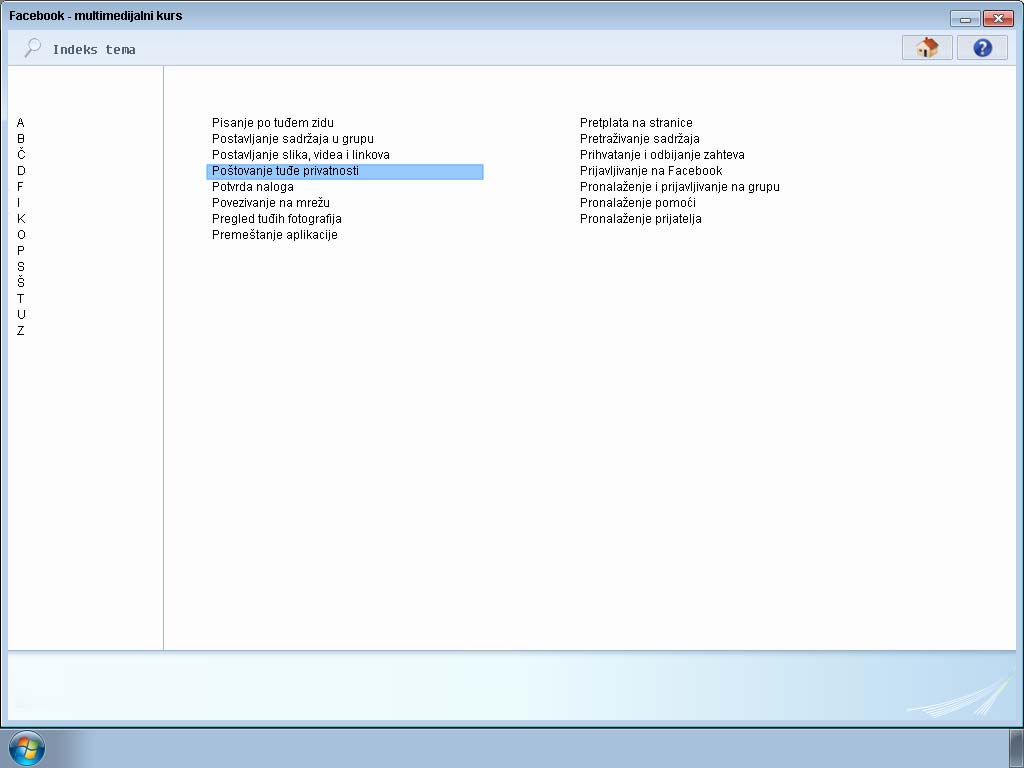Click the show desktop strip in the taskbar
This screenshot has height=768, width=1024.
click(x=1015, y=747)
